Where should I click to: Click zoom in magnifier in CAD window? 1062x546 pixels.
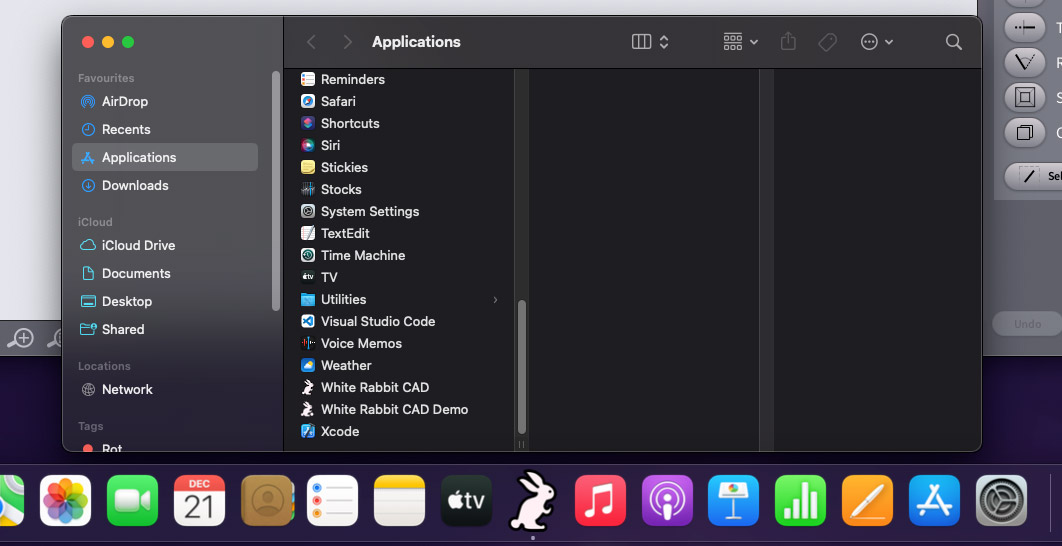point(20,337)
